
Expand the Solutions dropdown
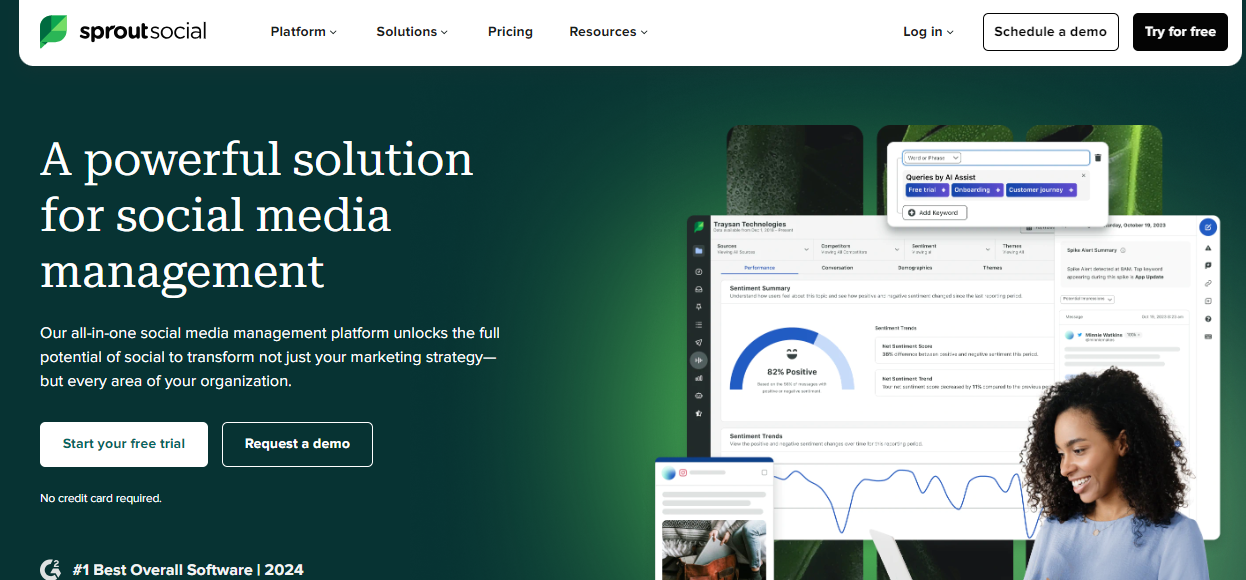point(412,32)
